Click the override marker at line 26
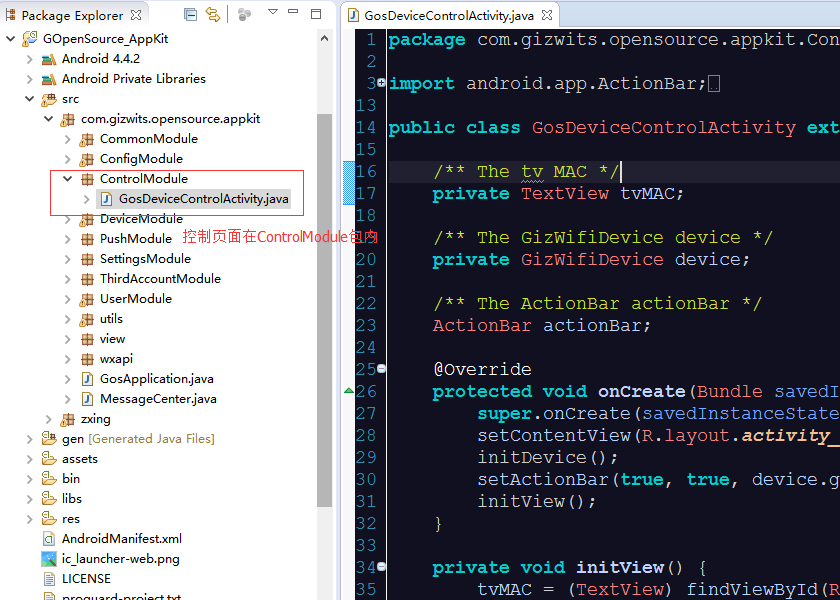Screen dimensions: 840x600 pyautogui.click(x=348, y=391)
